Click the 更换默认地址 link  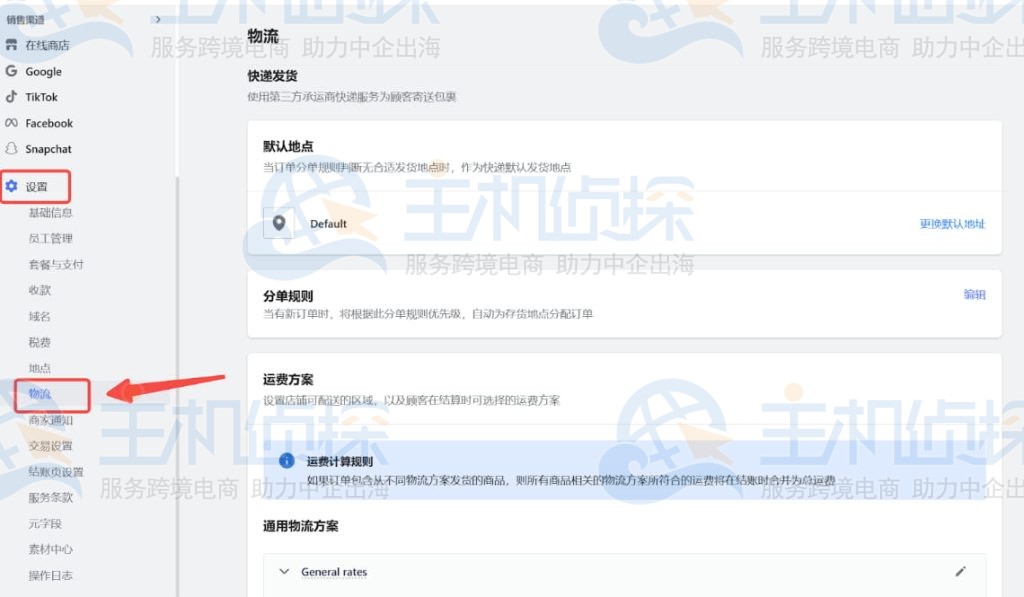coord(951,224)
